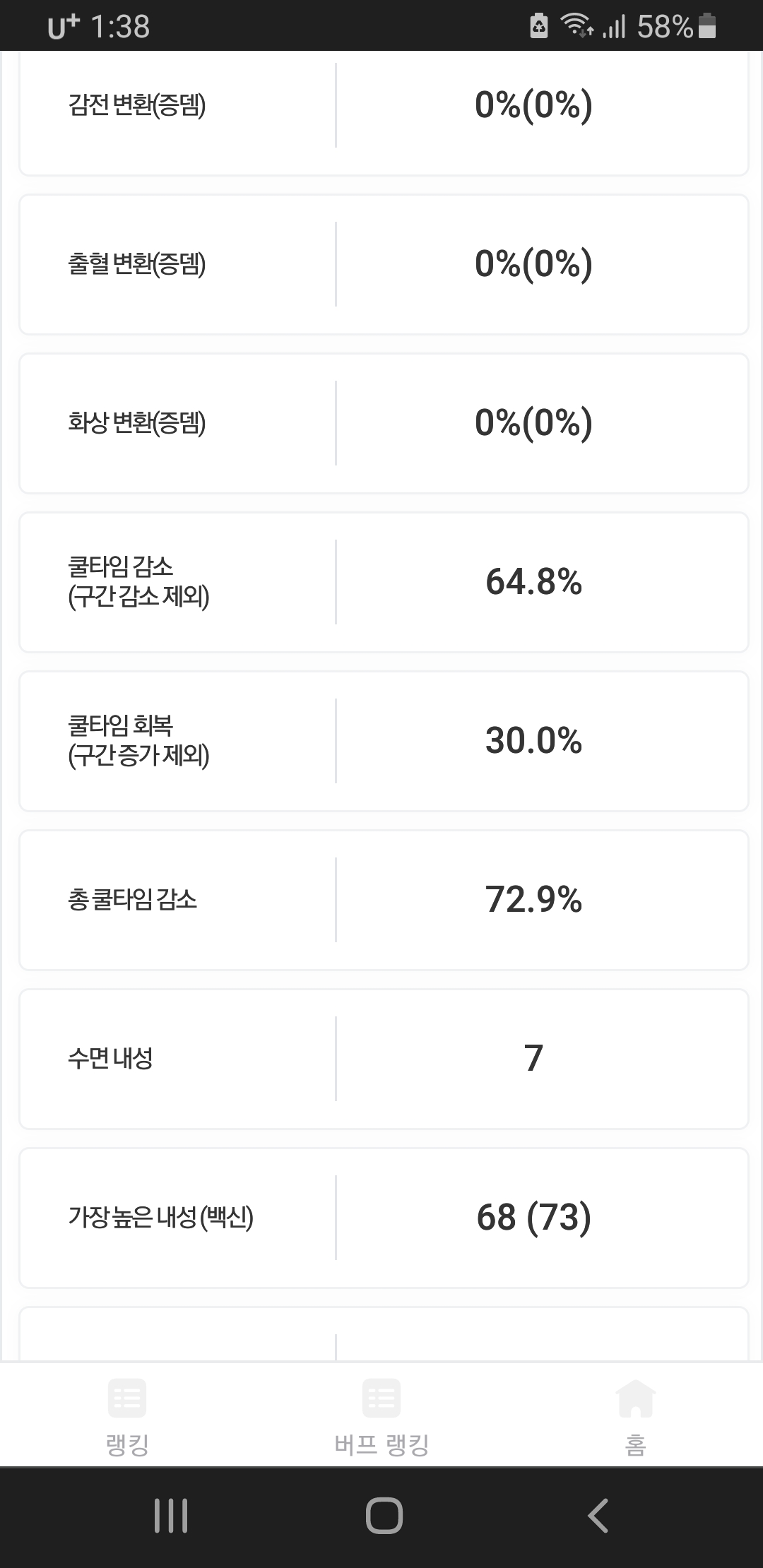The height and width of the screenshot is (1568, 763).
Task: Tap the 홈 house icon
Action: click(x=635, y=1398)
